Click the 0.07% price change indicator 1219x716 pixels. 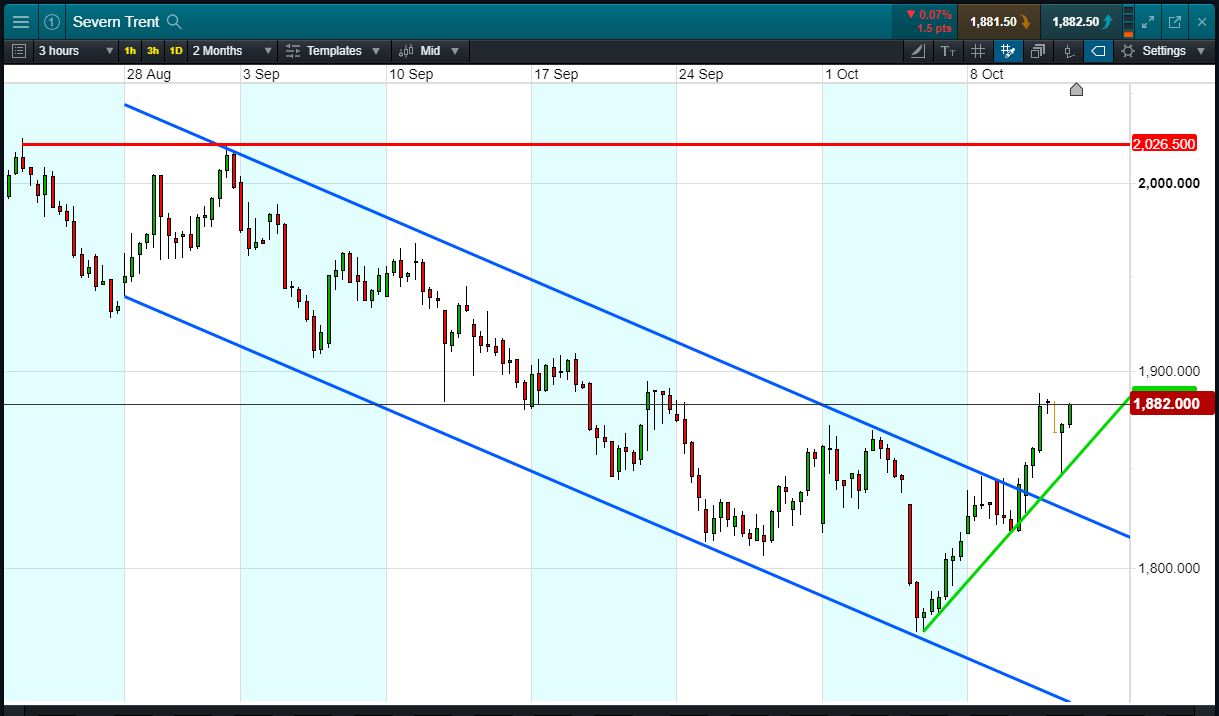point(929,14)
